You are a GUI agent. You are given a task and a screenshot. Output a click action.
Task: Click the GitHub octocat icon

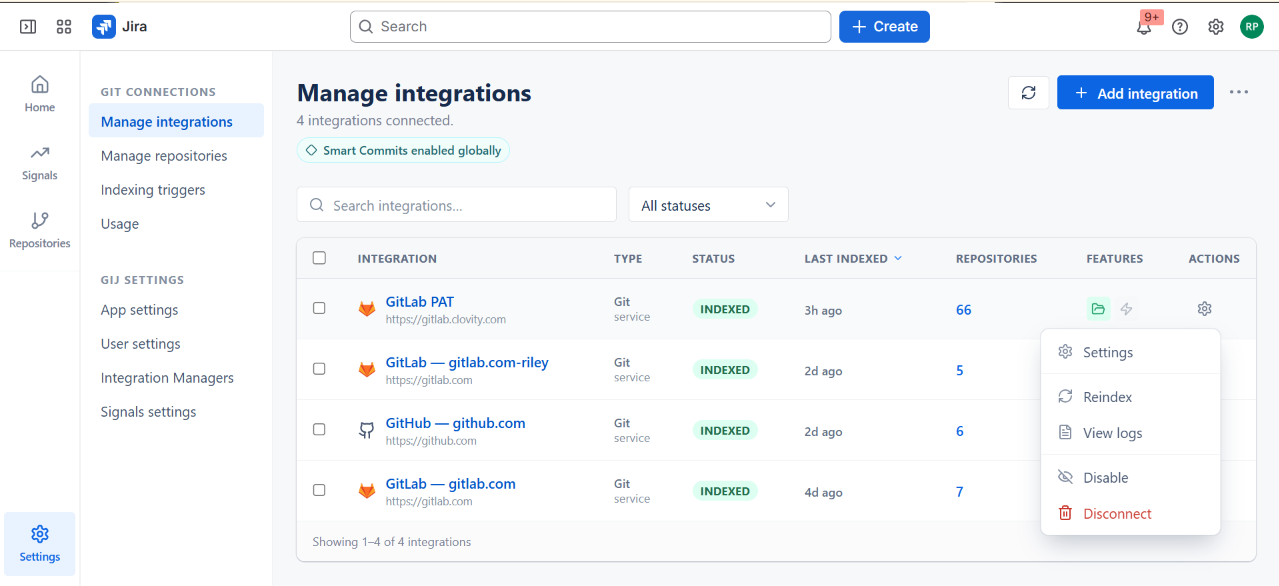(x=367, y=431)
